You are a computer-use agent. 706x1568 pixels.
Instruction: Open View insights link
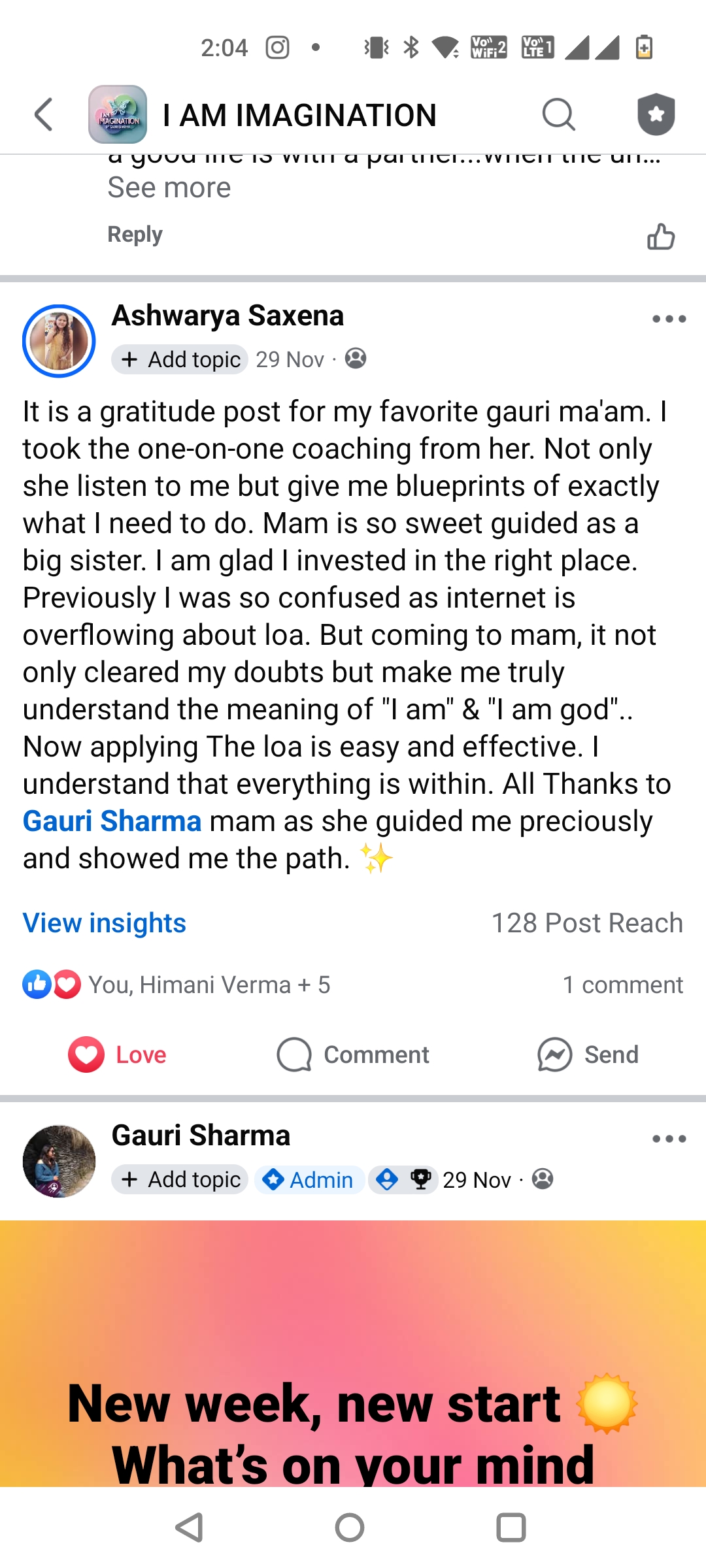point(105,923)
